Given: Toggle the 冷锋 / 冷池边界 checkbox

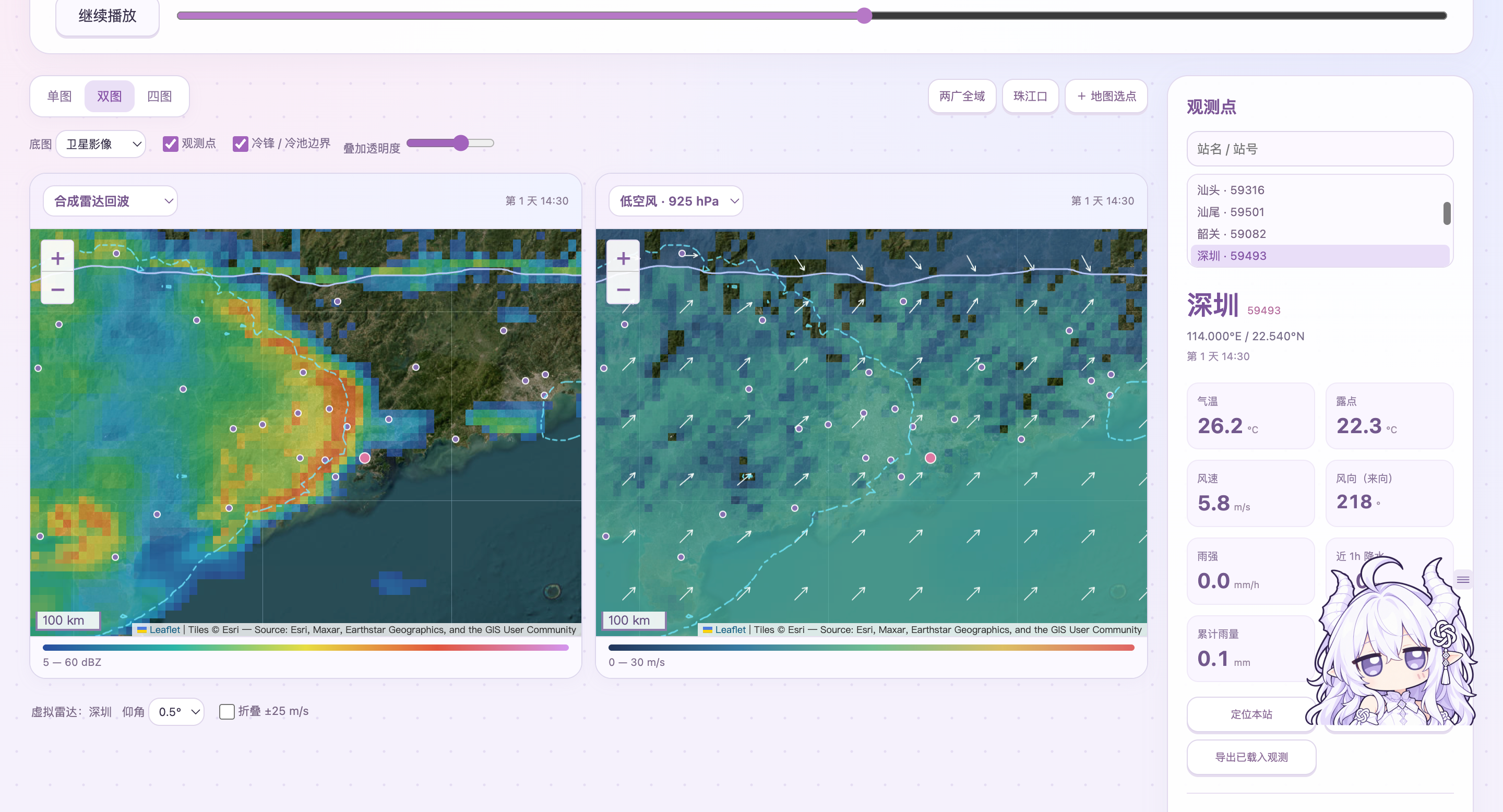Looking at the screenshot, I should tap(240, 144).
